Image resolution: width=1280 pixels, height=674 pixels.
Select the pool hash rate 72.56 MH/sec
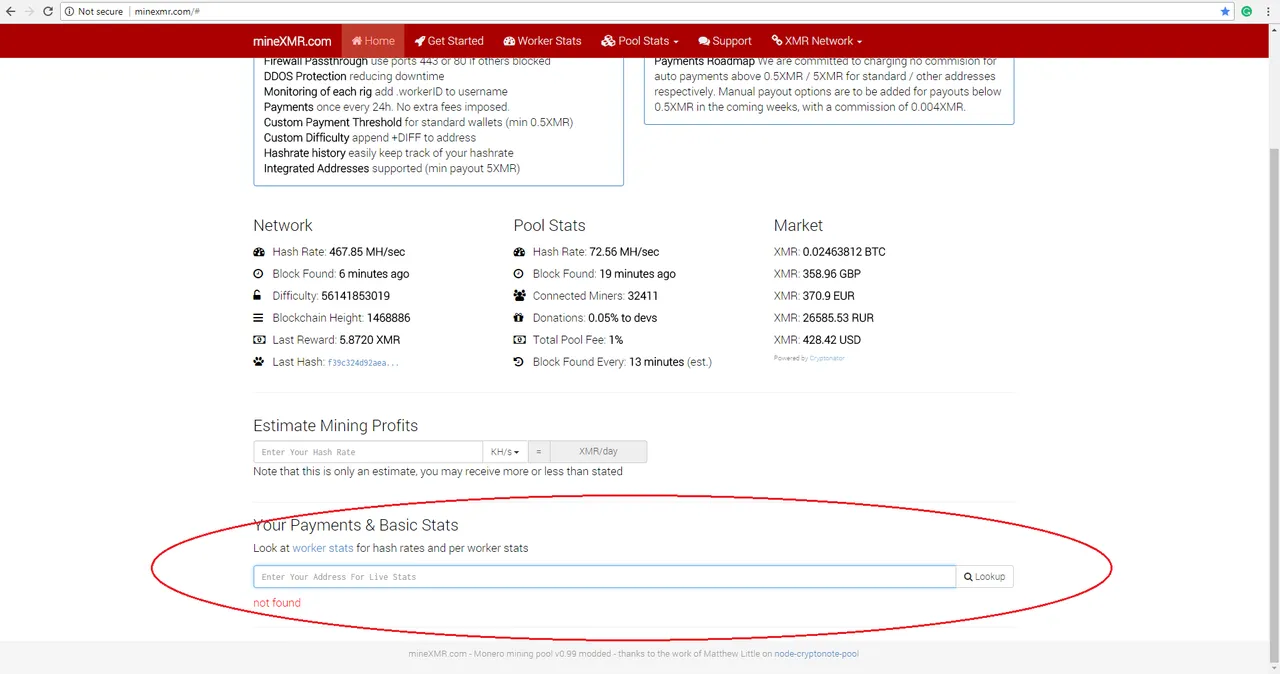[624, 252]
